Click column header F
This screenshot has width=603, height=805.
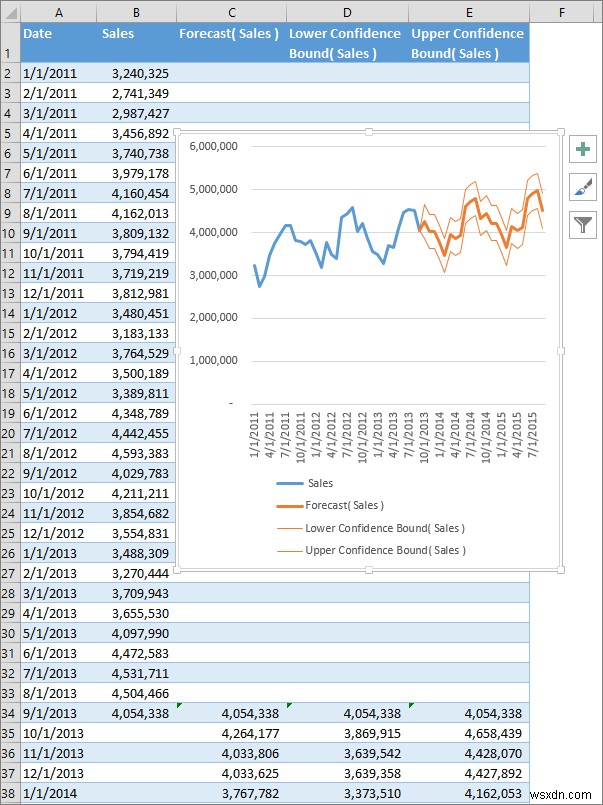561,10
